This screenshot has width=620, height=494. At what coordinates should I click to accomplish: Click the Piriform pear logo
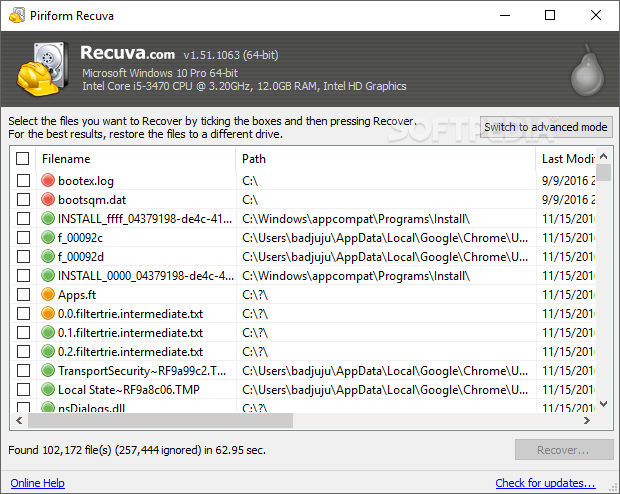pos(587,70)
